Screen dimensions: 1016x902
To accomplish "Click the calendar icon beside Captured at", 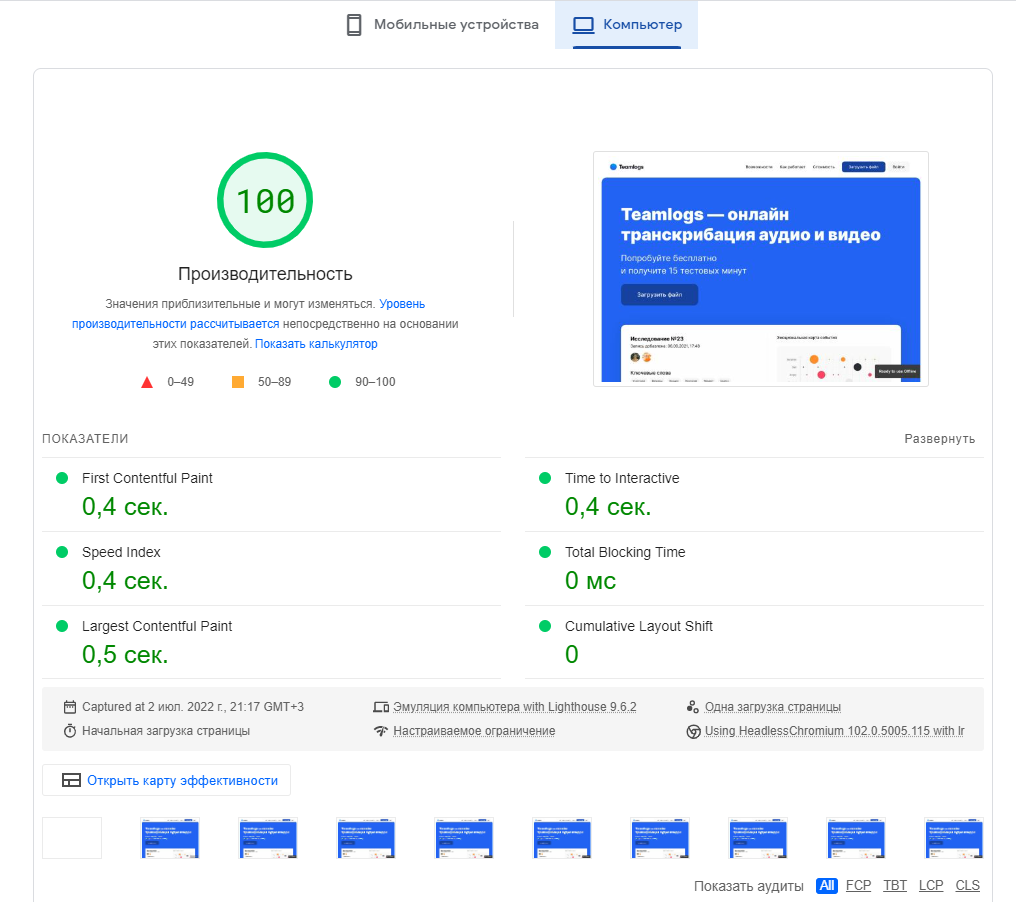I will (70, 707).
